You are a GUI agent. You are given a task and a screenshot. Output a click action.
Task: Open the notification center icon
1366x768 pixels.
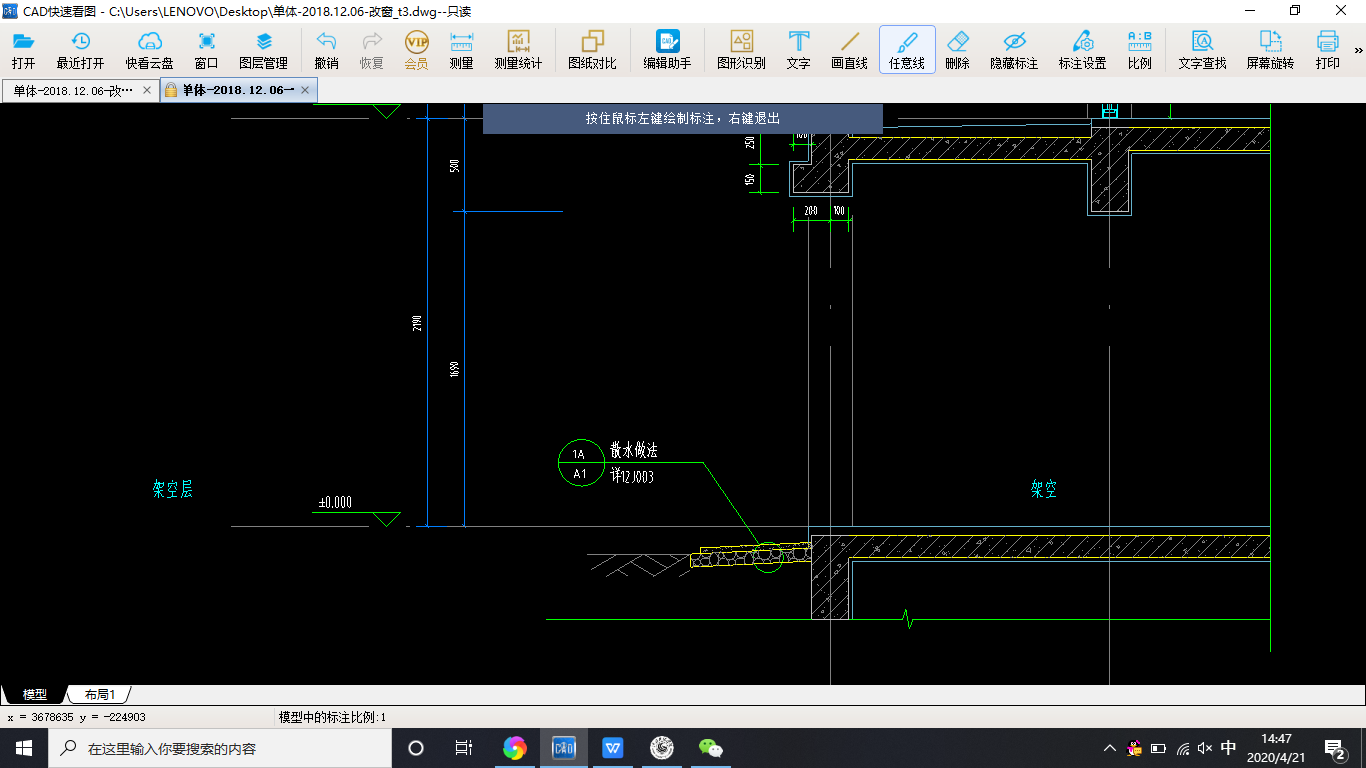1335,748
